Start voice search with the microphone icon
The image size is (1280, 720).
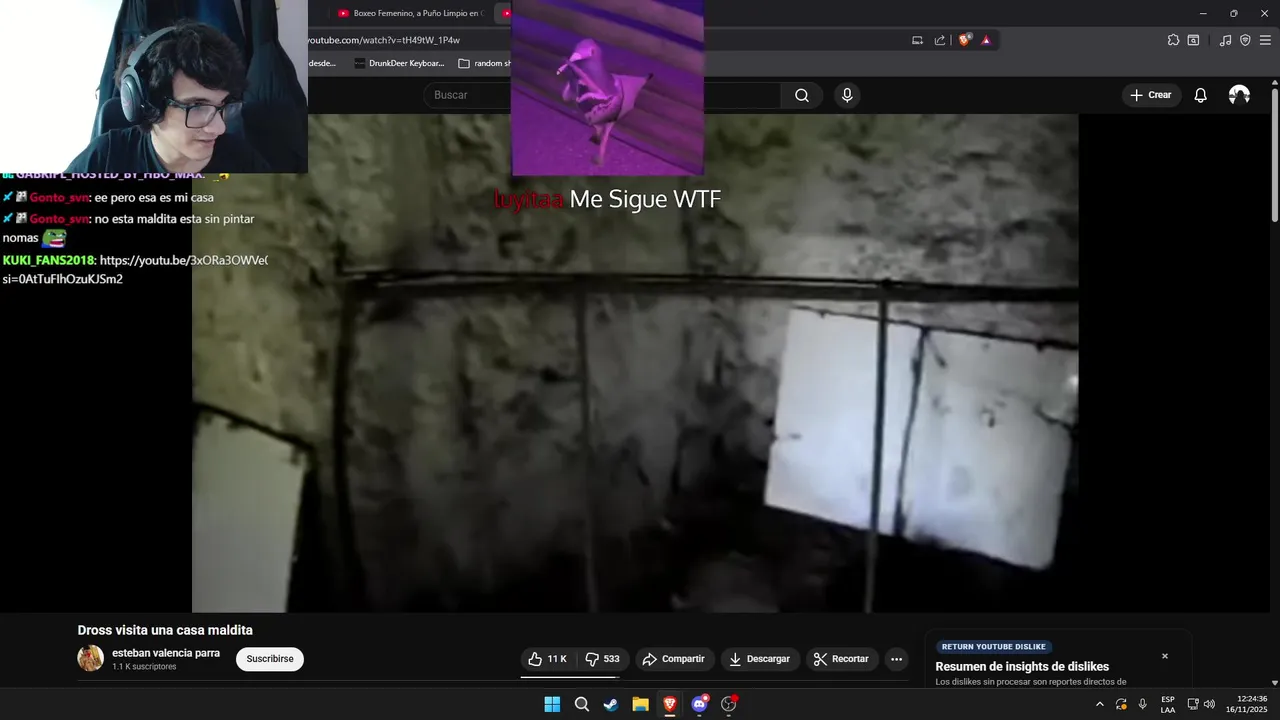click(847, 95)
